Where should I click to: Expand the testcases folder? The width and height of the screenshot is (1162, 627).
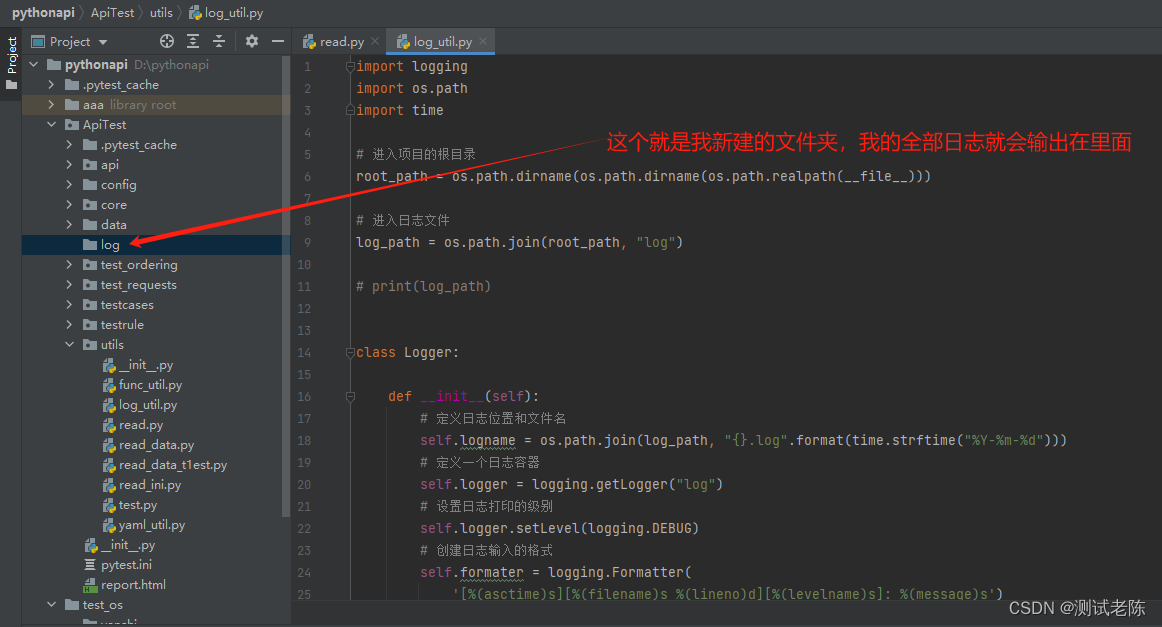pos(70,305)
